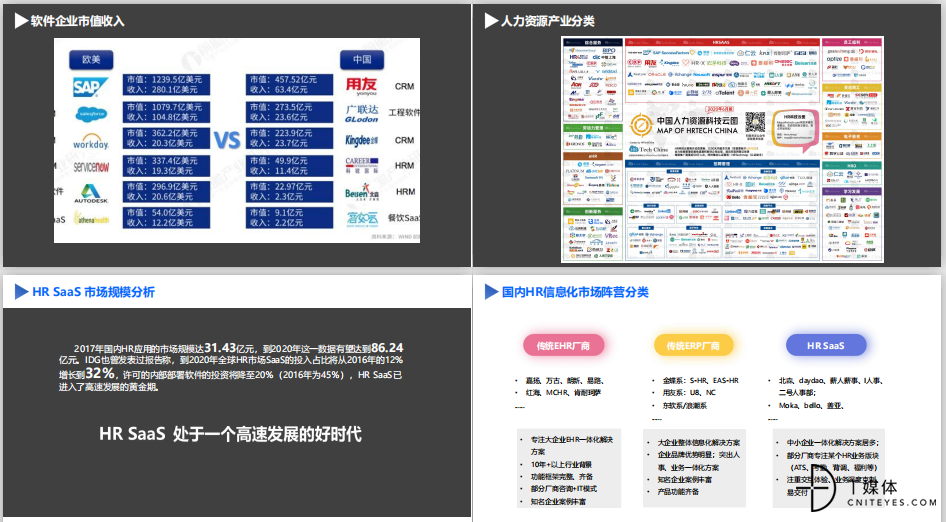Click the athenahealth logo

pyautogui.click(x=91, y=218)
